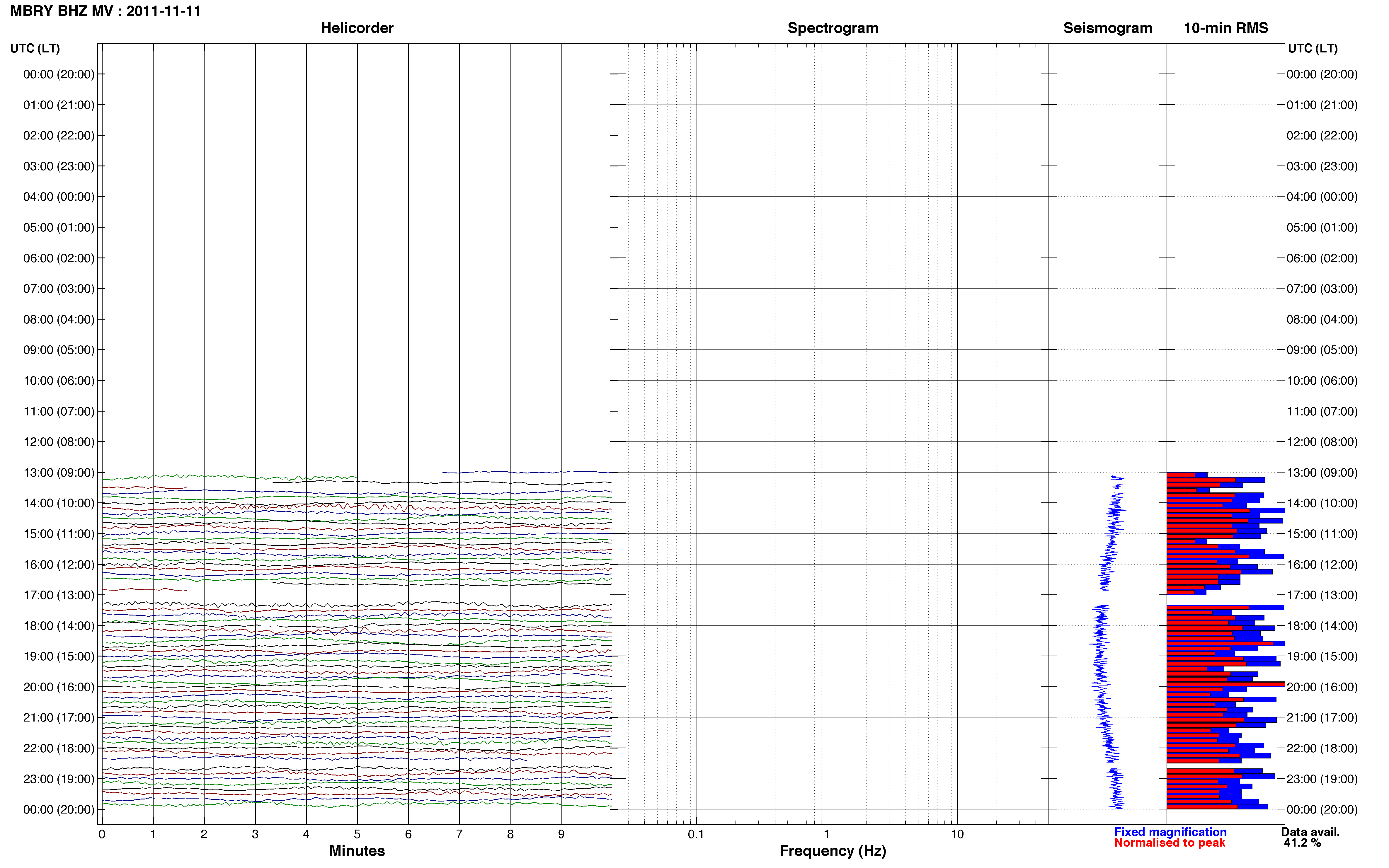Click the right 'UTC (LT)' axis header

click(x=1313, y=48)
